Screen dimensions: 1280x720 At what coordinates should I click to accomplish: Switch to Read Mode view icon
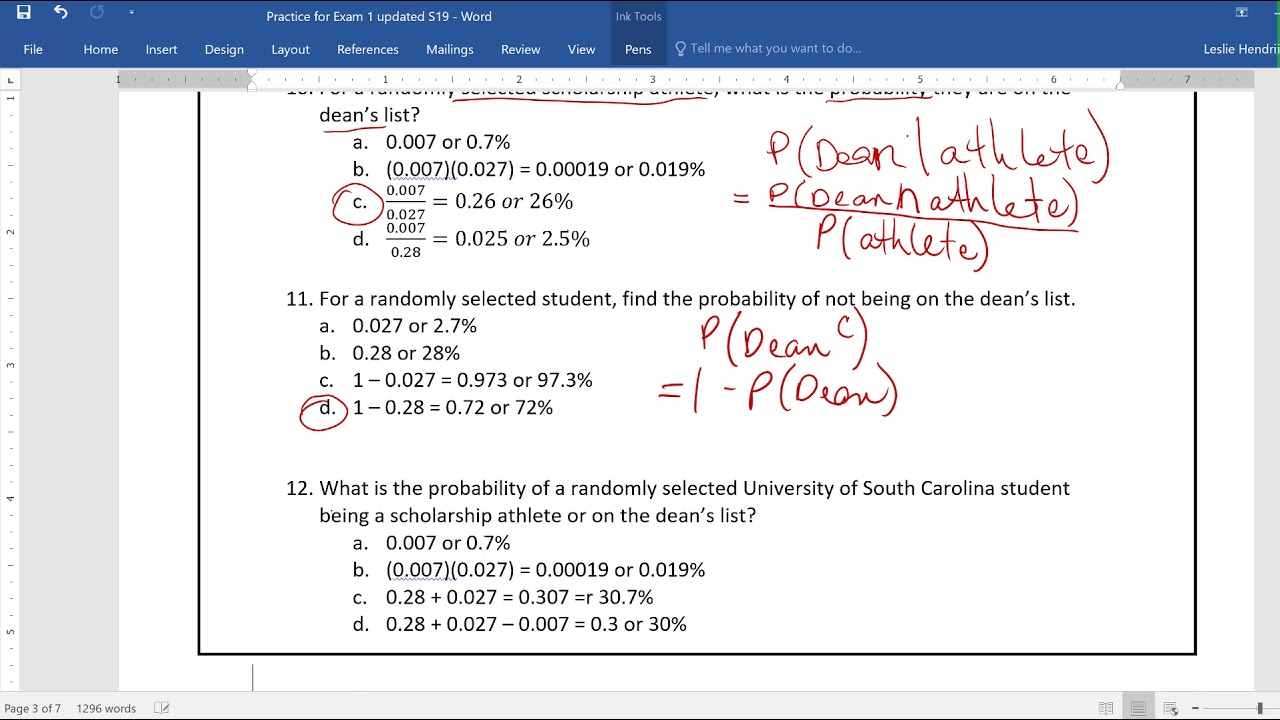[x=1106, y=708]
